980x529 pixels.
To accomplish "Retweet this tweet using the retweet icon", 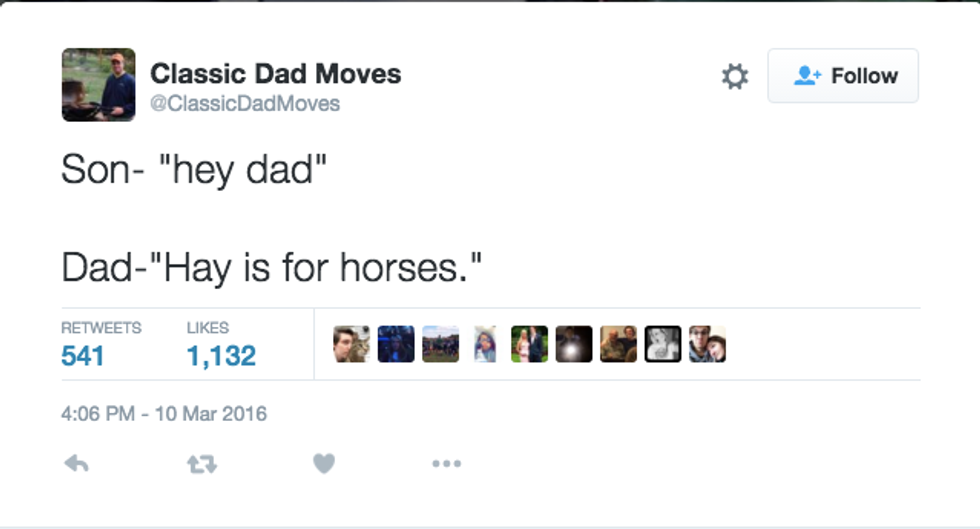I will (x=201, y=463).
